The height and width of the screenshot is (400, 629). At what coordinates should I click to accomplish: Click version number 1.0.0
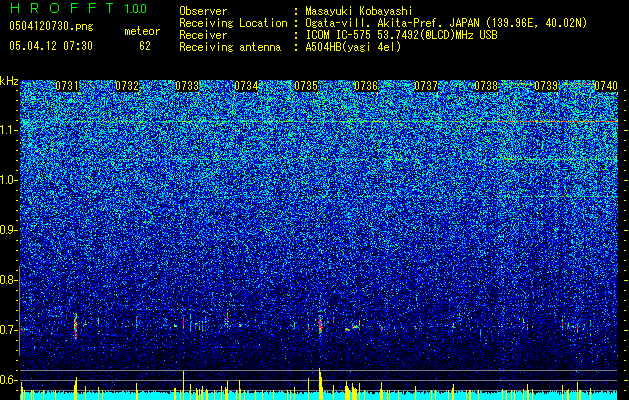[x=135, y=8]
